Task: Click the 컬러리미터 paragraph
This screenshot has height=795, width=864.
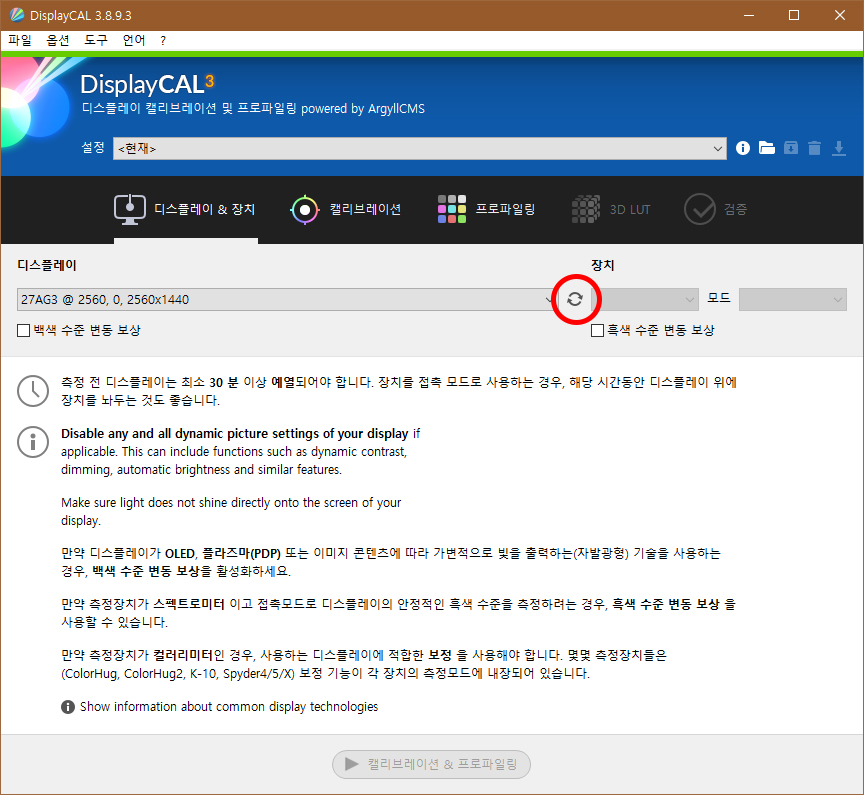Action: click(364, 664)
